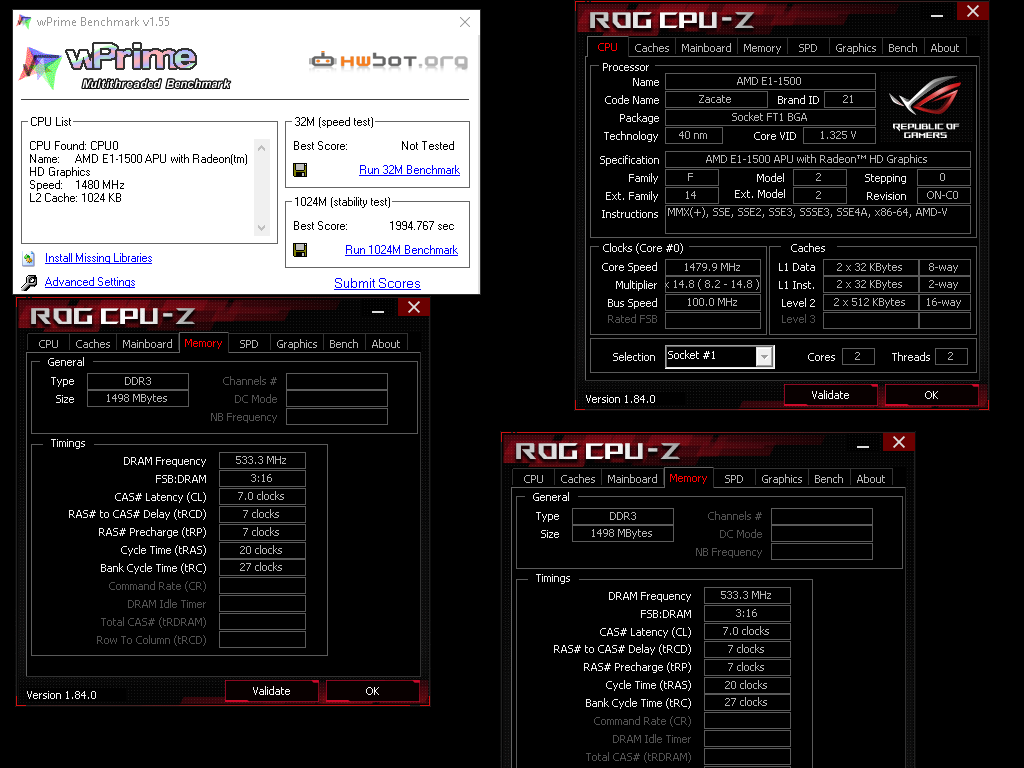1024x768 pixels.
Task: Open About tab in bottom-right Memory window
Action: click(x=871, y=479)
